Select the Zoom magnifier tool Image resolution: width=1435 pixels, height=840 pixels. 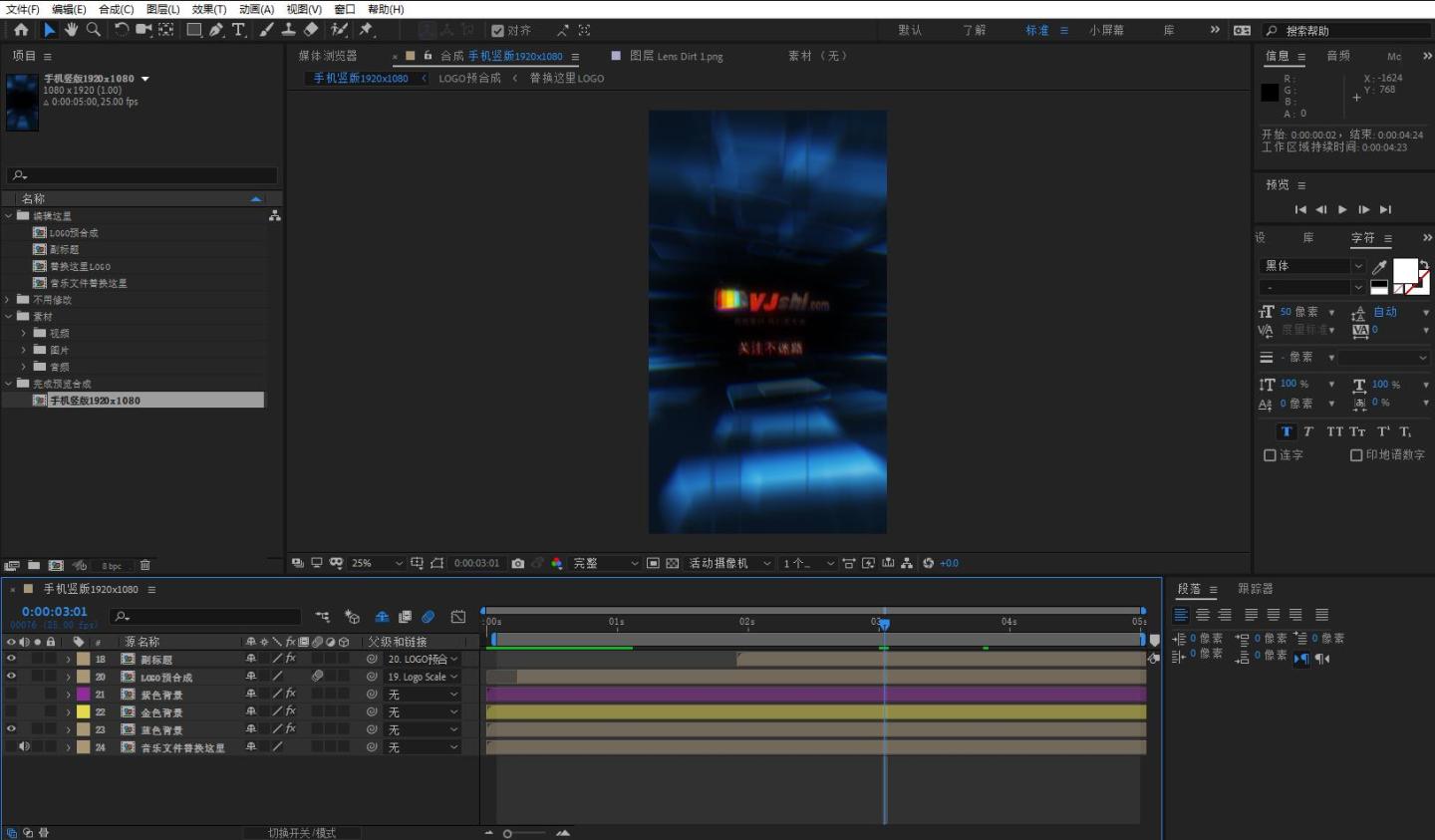pos(94,30)
